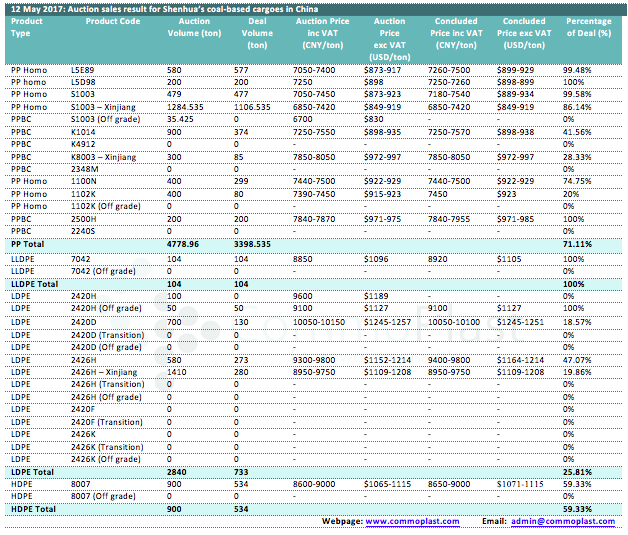Image resolution: width=628 pixels, height=535 pixels.
Task: Click product code 2500H
Action: 84,218
